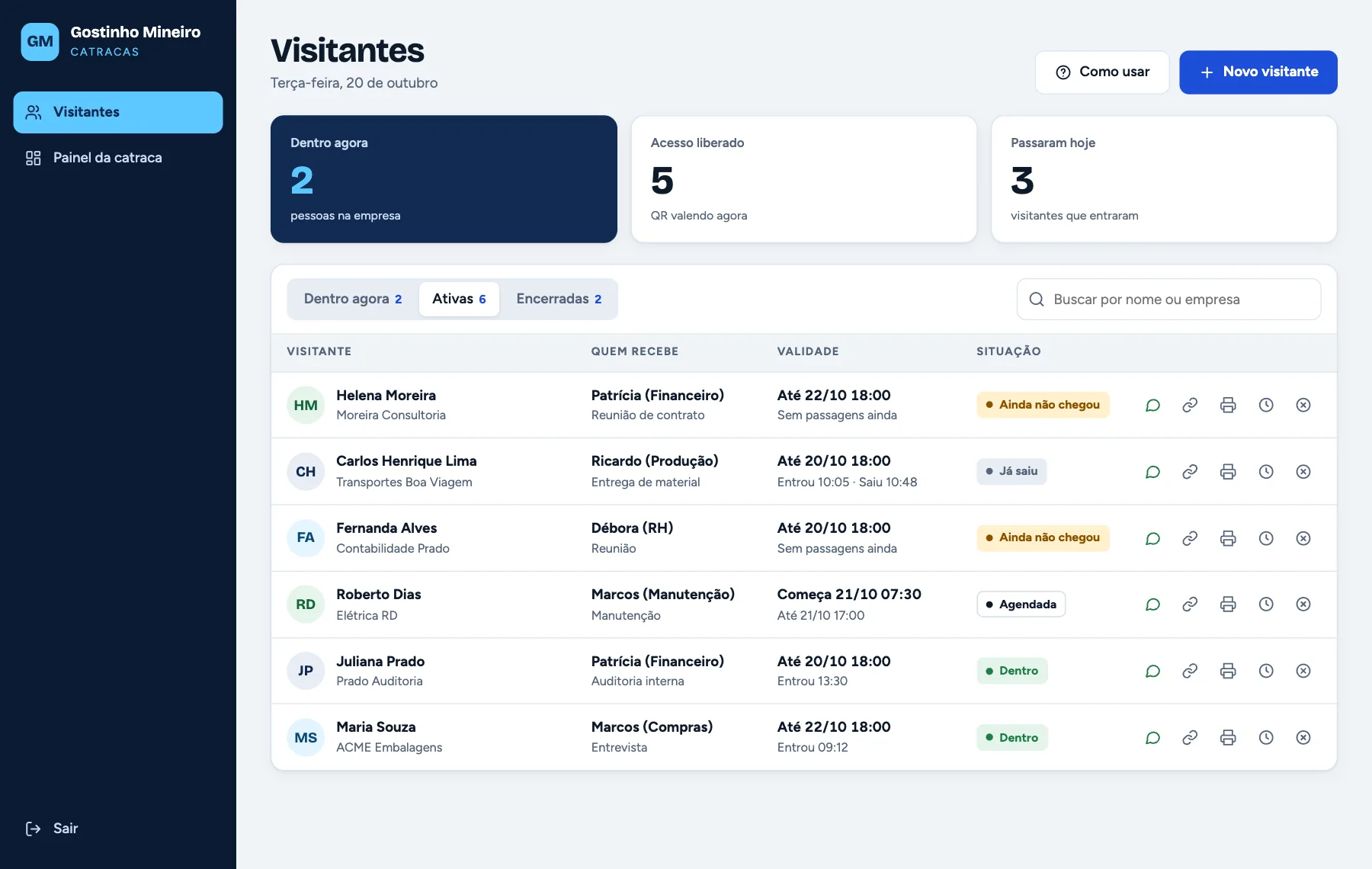Click X icon in Fernanda Alves row
Viewport: 1372px width, 869px height.
(1303, 538)
